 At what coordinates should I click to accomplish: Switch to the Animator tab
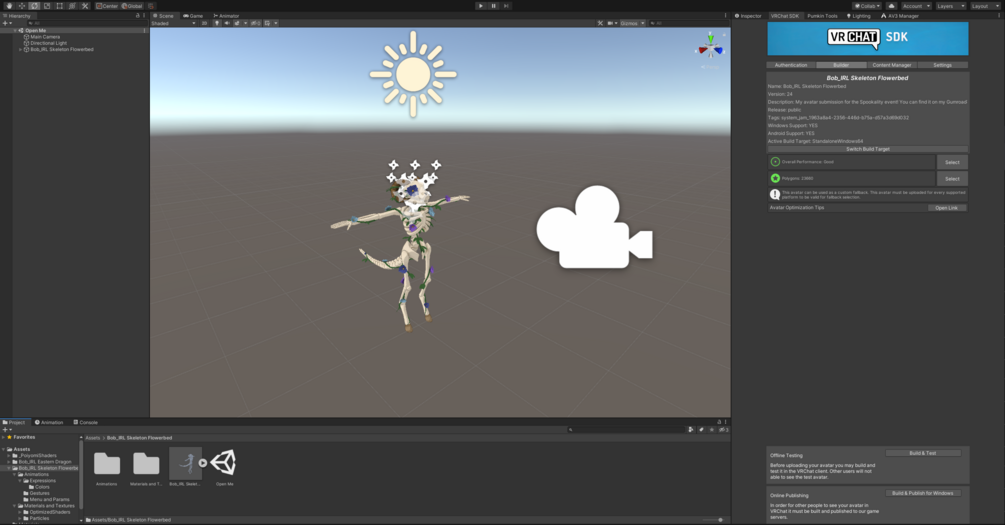pos(226,16)
